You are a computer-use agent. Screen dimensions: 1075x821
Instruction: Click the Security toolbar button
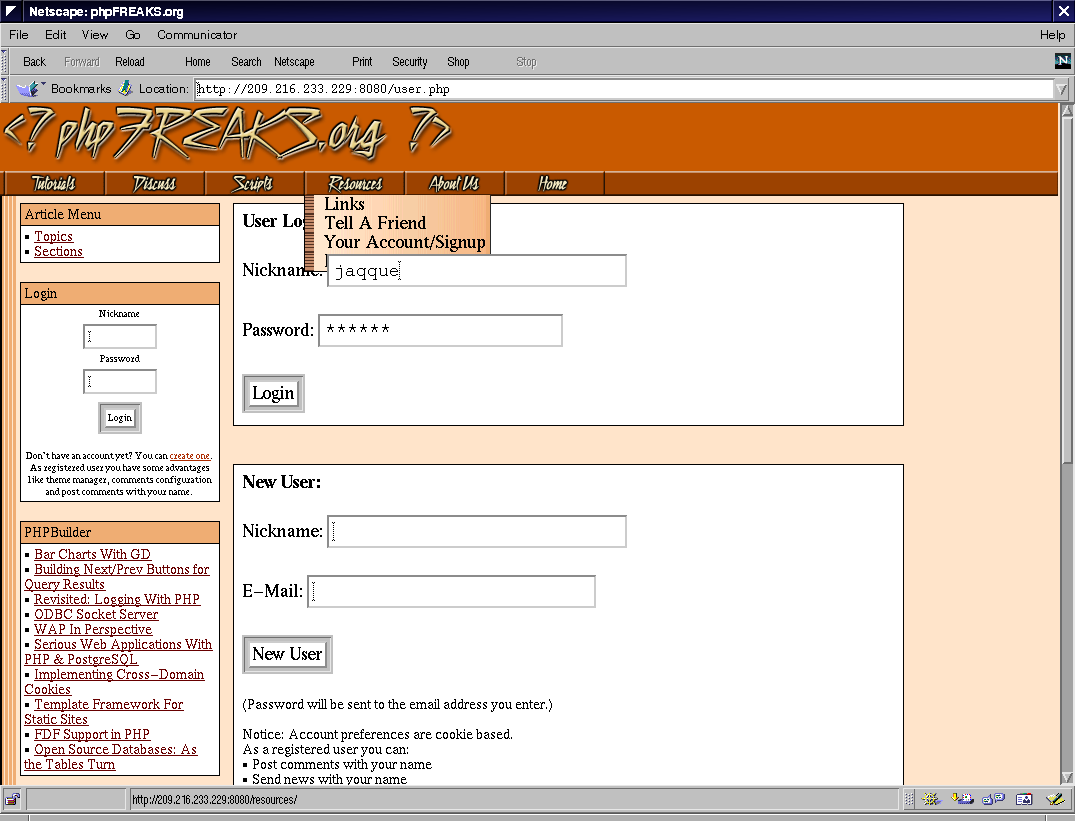pos(409,62)
